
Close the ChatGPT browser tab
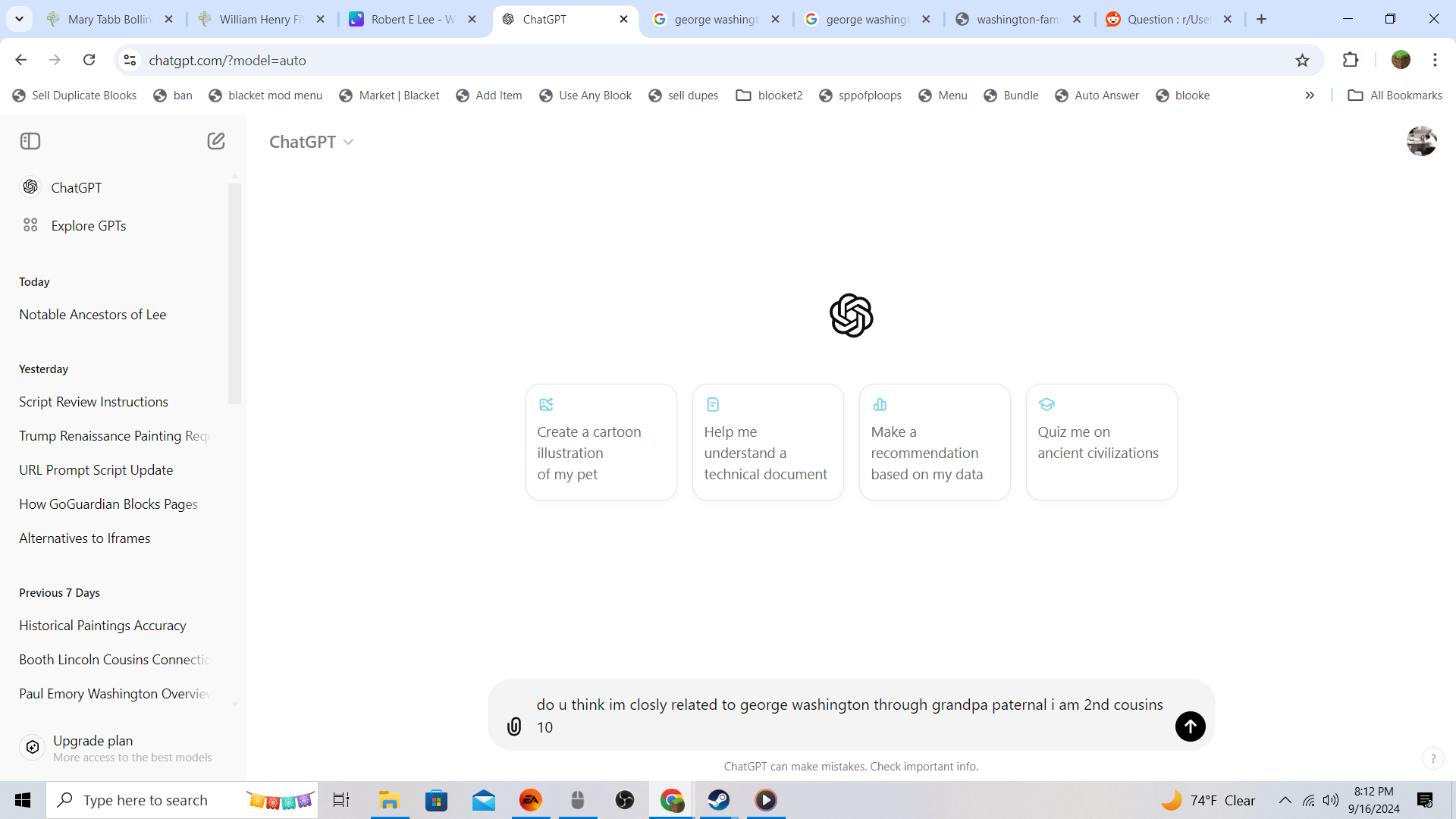point(623,20)
